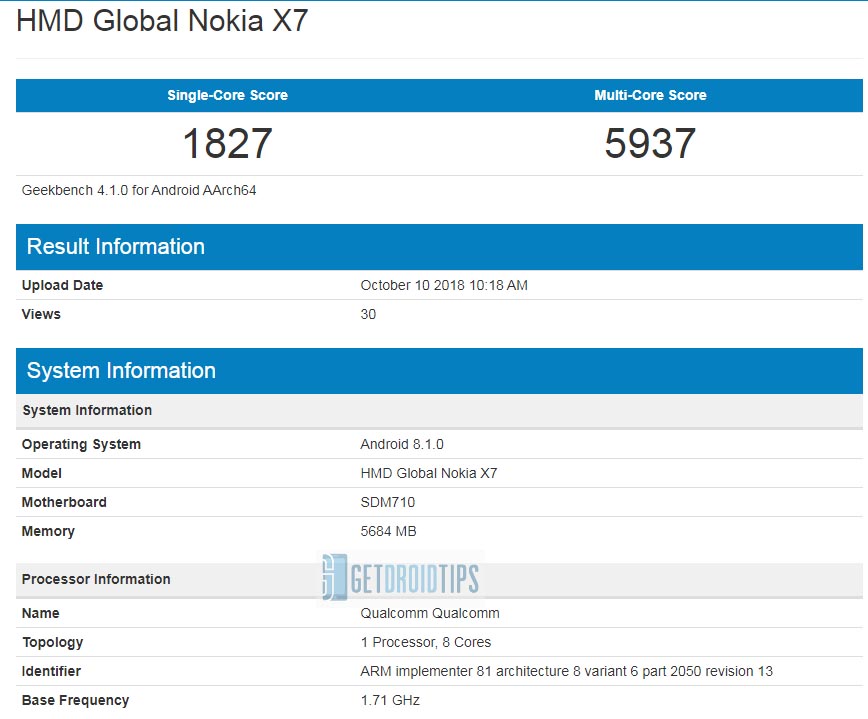The image size is (868, 719).
Task: Select the "Memory" row label
Action: click(x=48, y=531)
